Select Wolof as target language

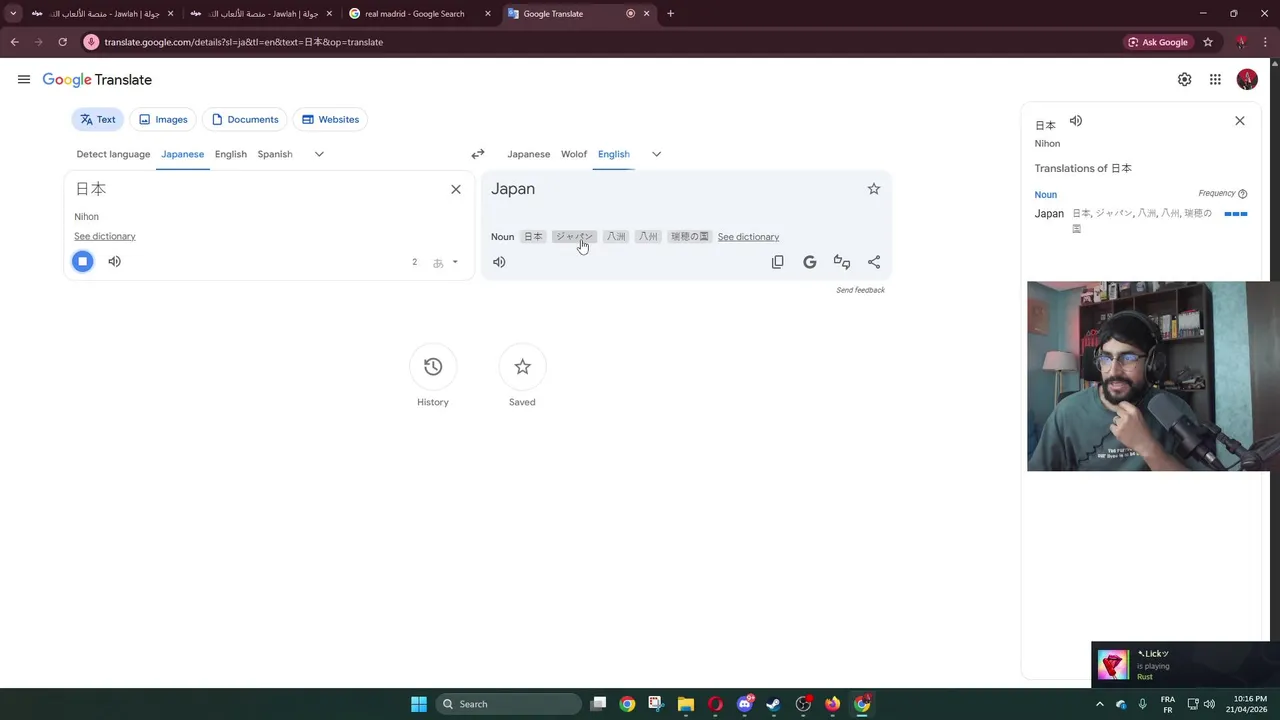pos(574,154)
